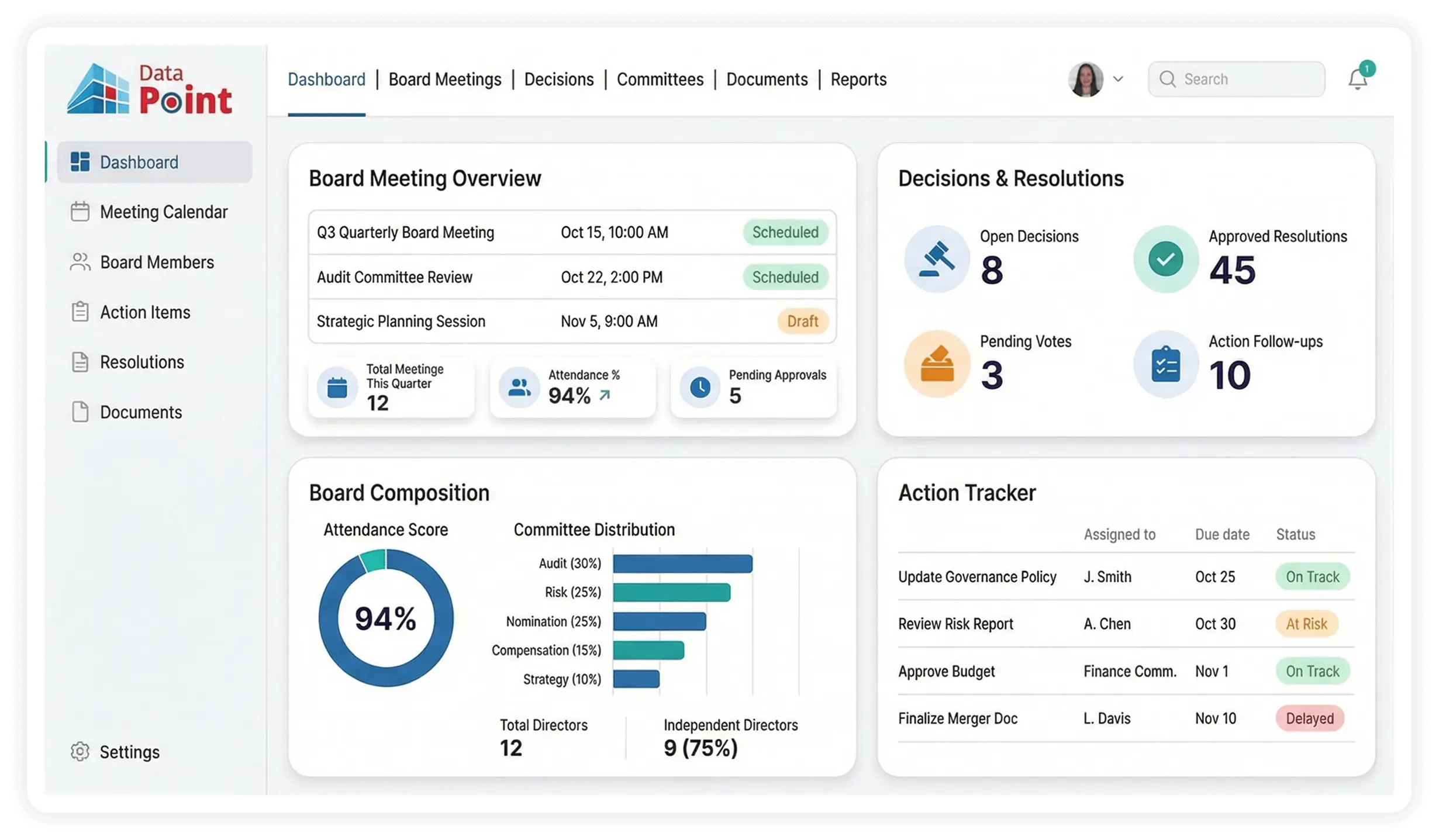Click the clock icon for Pending Approvals

point(700,387)
